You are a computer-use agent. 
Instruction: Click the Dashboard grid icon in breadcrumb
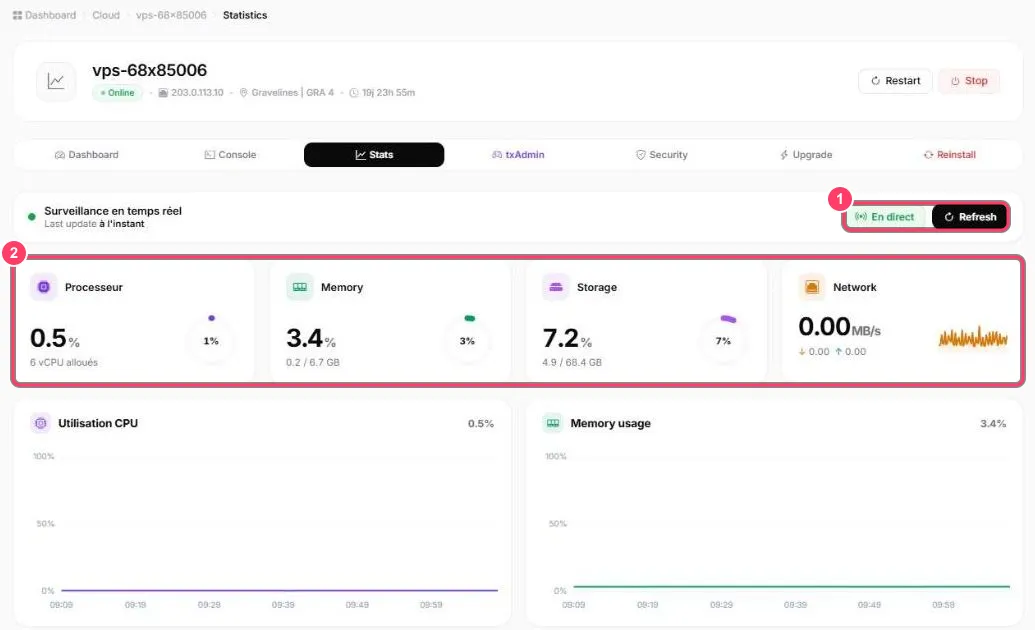click(x=17, y=15)
